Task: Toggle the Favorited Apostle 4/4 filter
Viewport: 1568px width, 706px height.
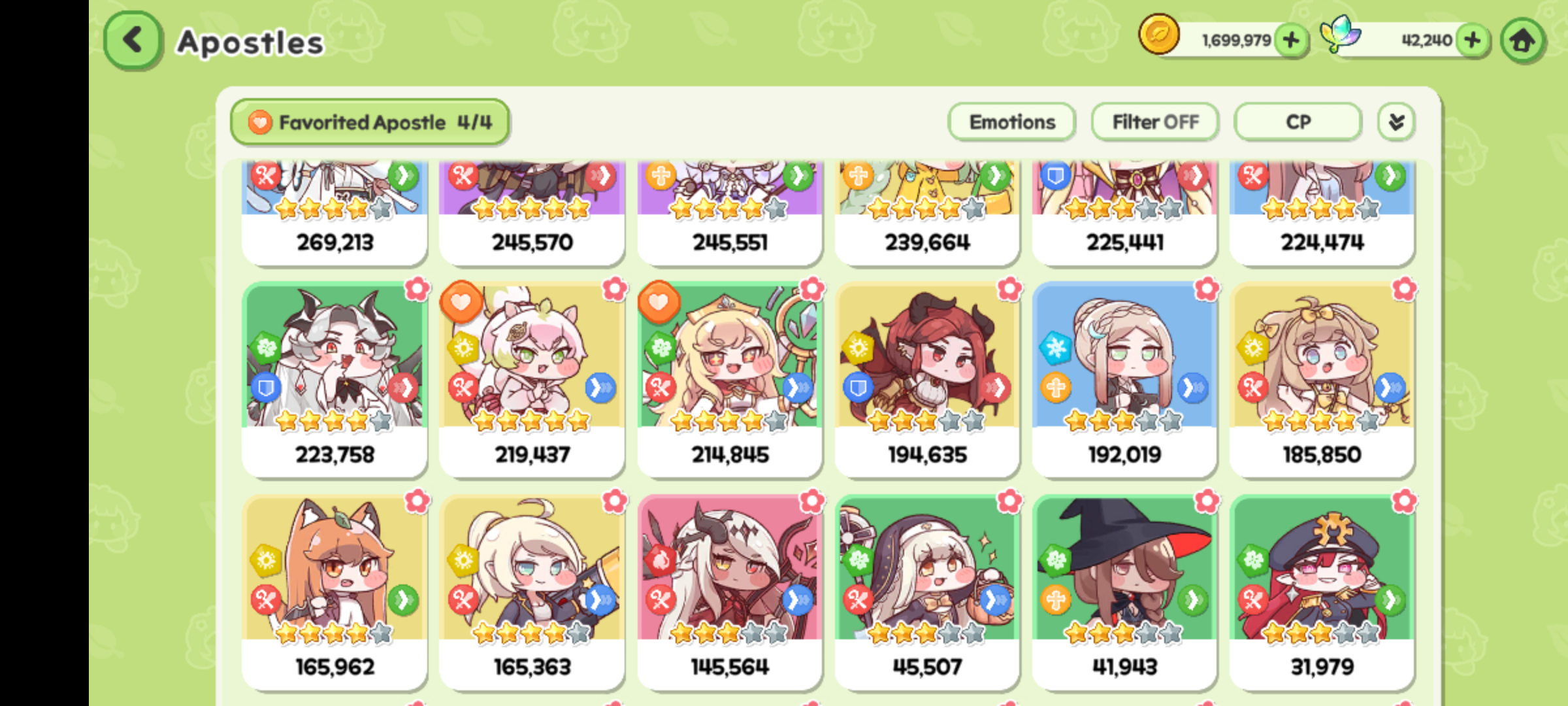Action: tap(370, 122)
